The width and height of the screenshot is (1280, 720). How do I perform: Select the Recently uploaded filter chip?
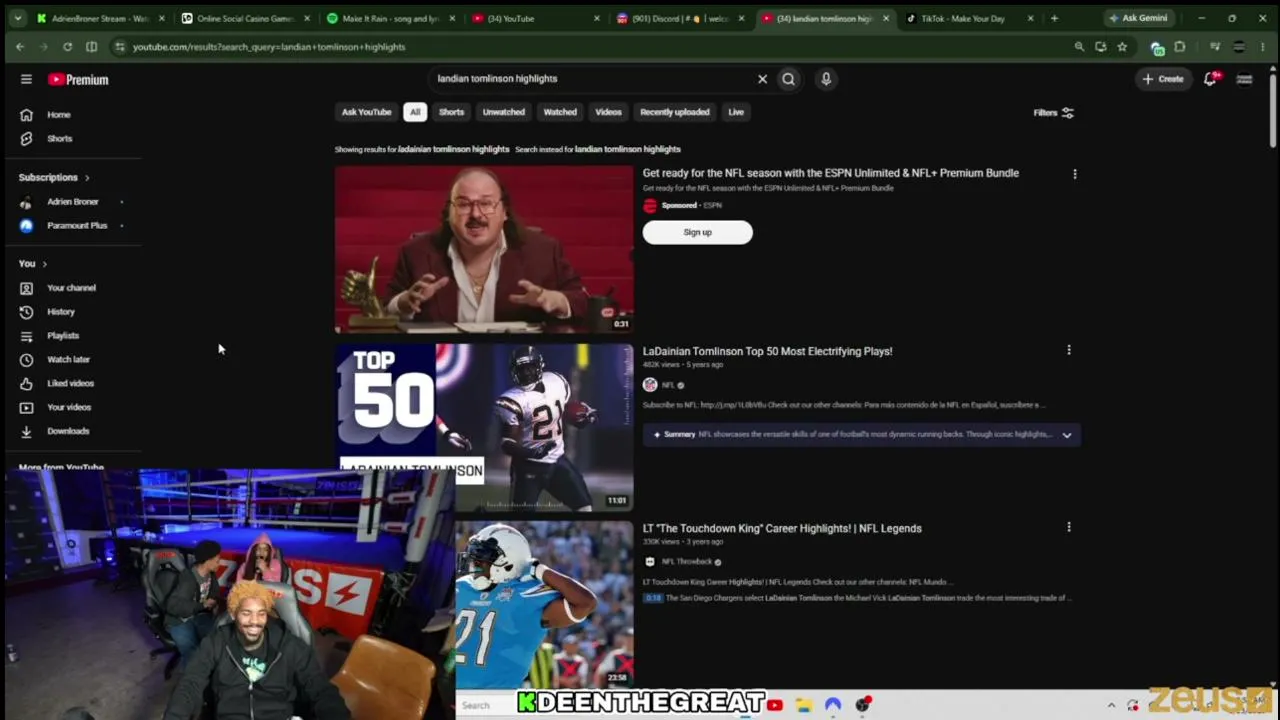point(675,112)
